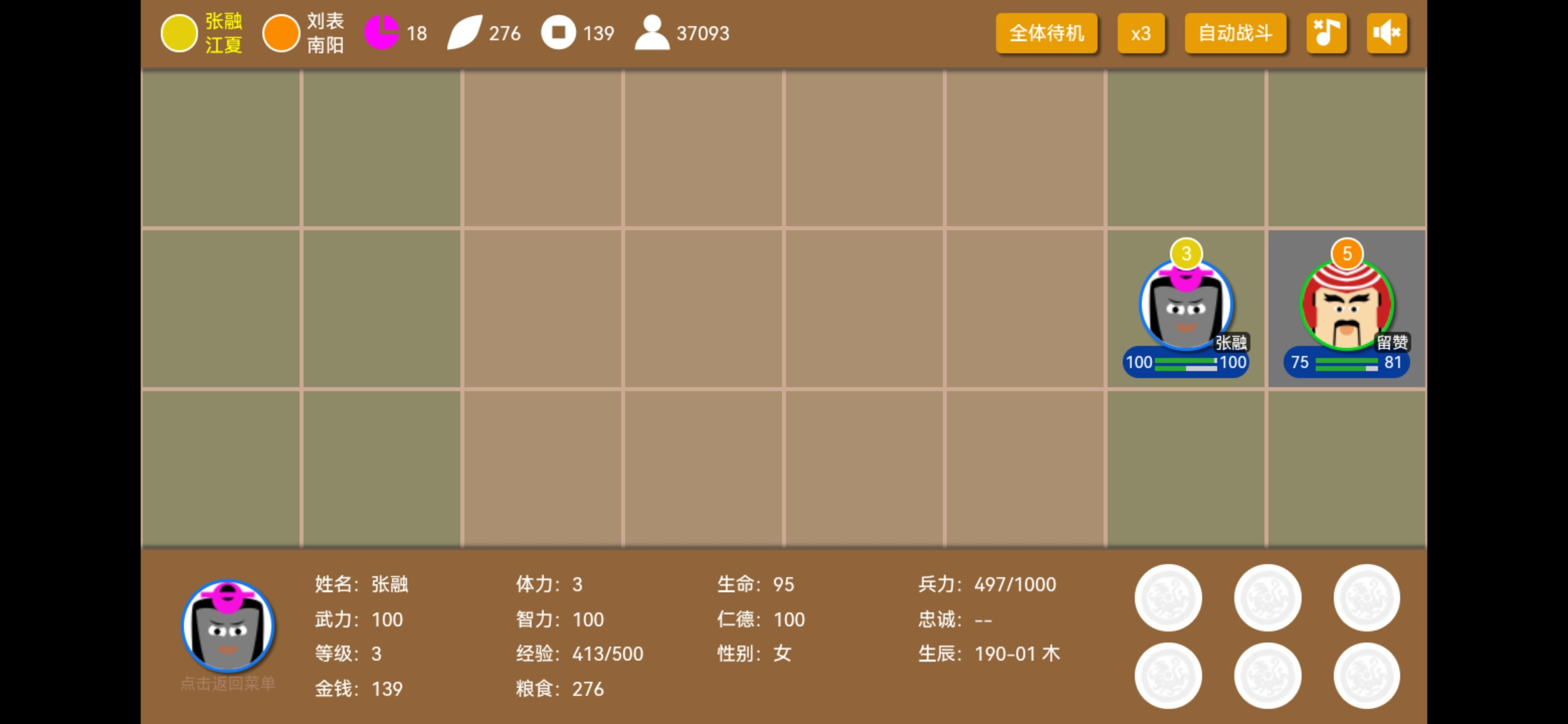
Task: Start 自动战斗 auto battle
Action: pos(1235,33)
